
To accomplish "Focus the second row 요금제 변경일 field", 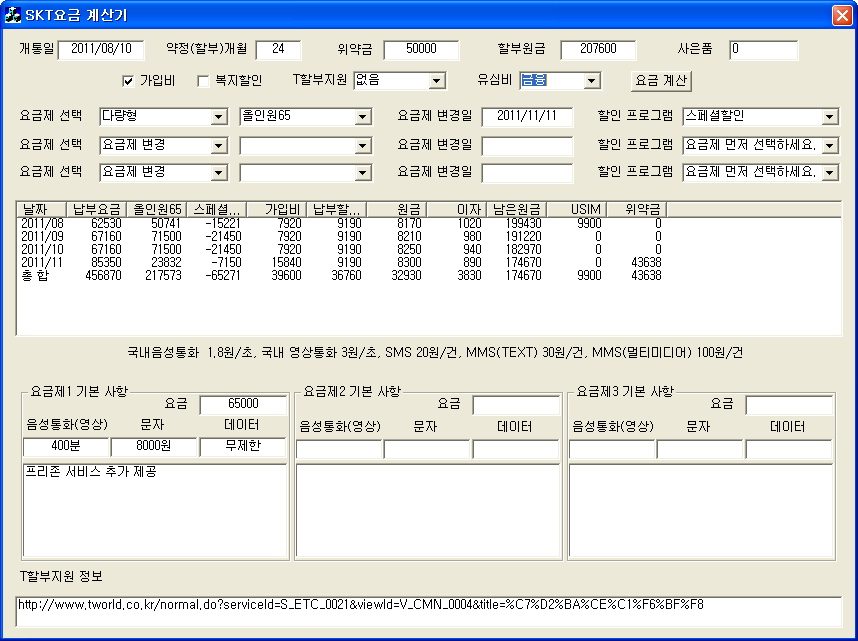I will [x=527, y=146].
